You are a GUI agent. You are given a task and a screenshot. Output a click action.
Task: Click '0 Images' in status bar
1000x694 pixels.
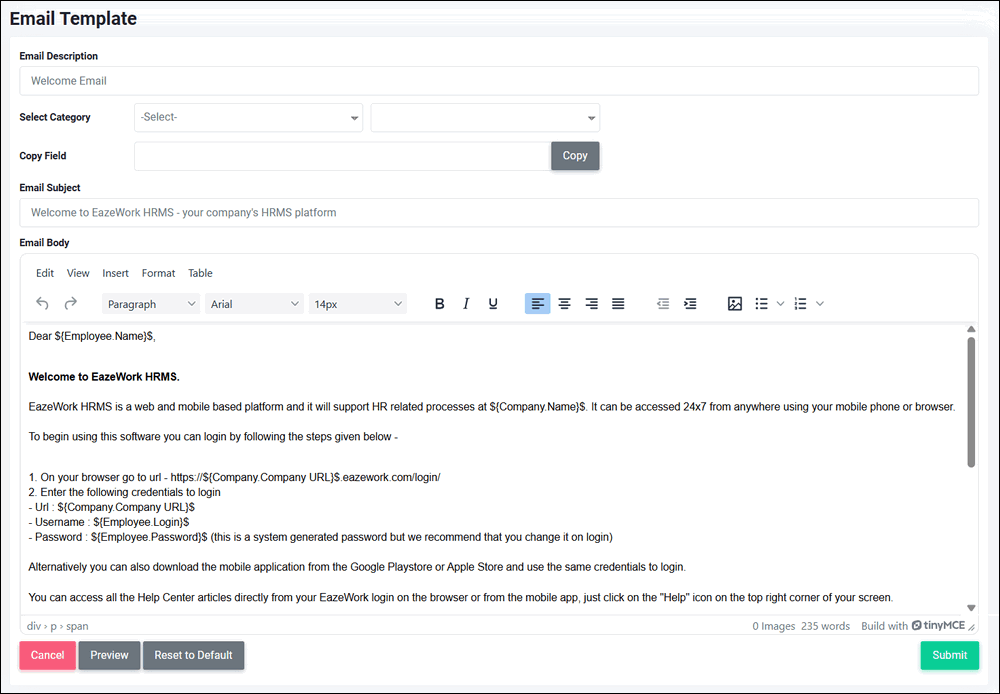(774, 626)
